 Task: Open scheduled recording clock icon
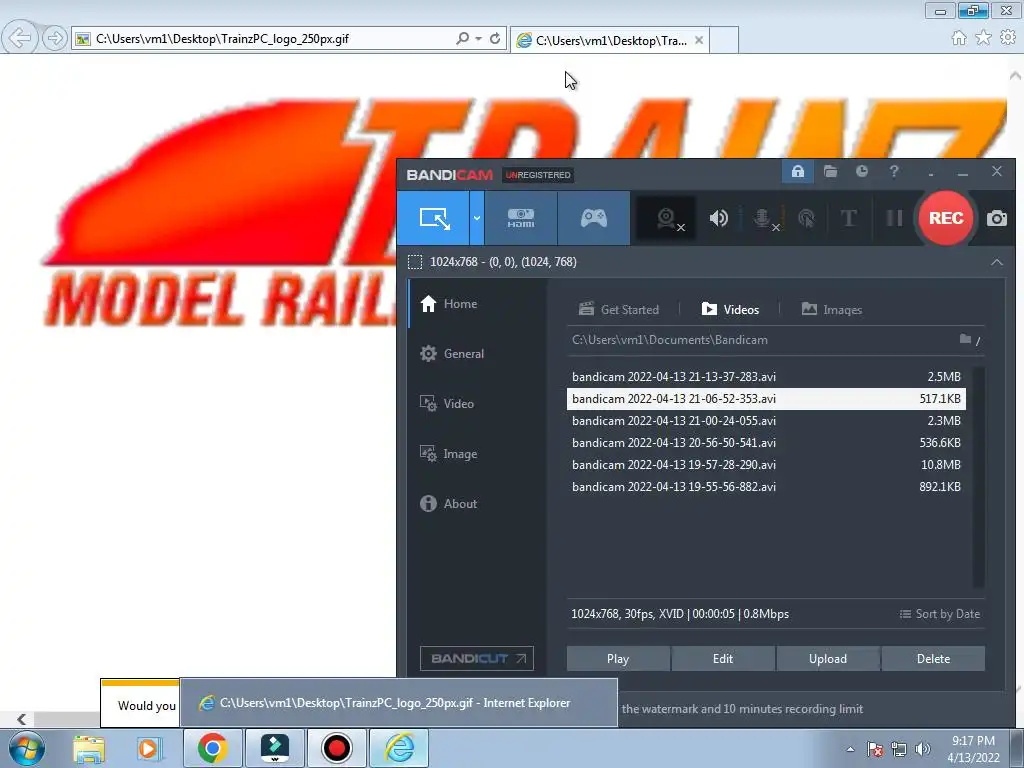[862, 172]
